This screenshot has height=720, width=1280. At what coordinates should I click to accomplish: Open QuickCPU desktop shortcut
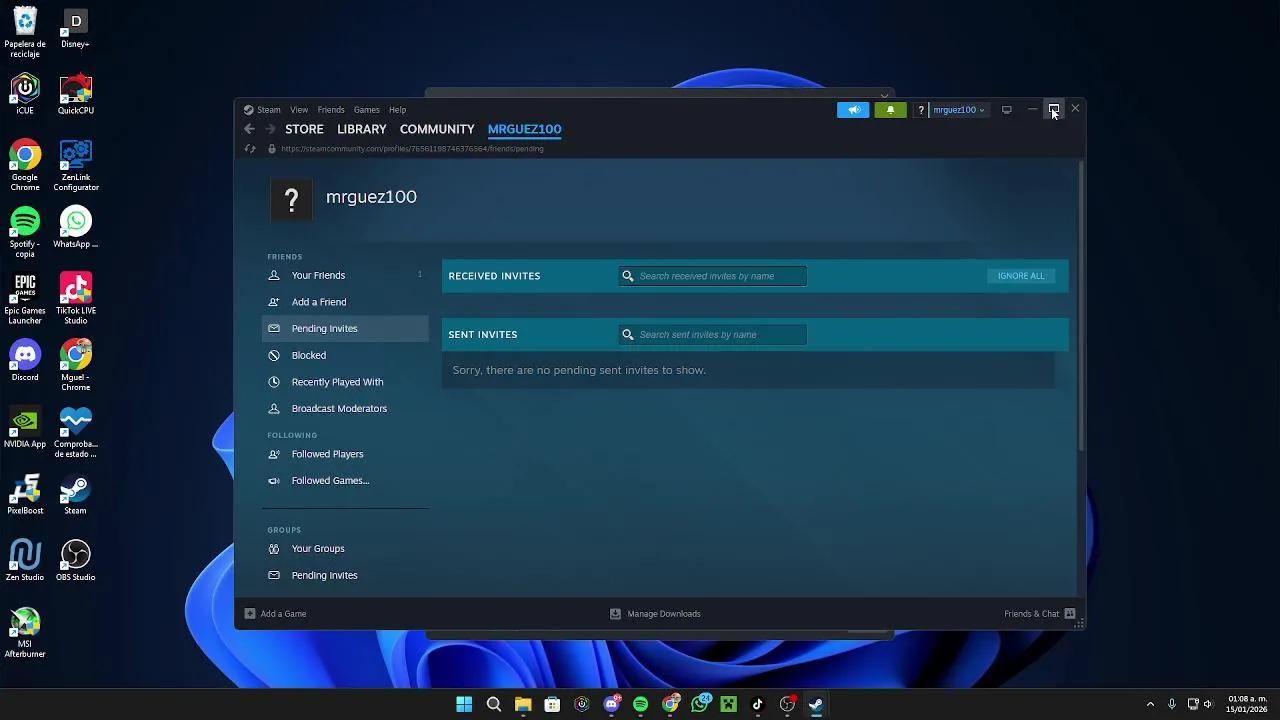click(x=76, y=95)
